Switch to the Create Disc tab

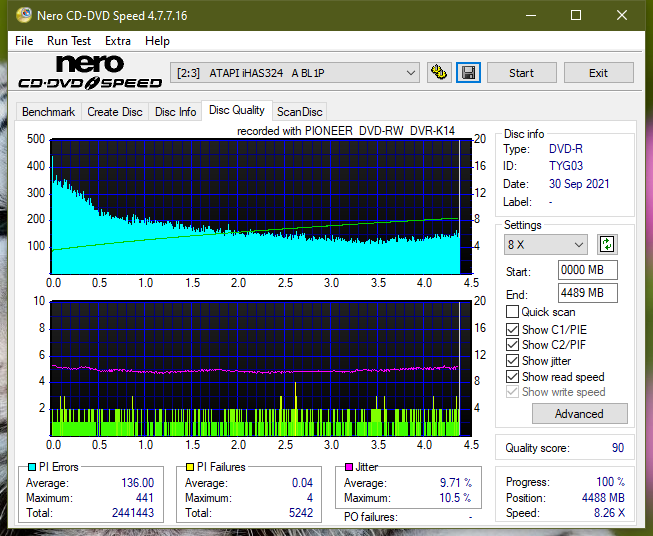click(115, 112)
